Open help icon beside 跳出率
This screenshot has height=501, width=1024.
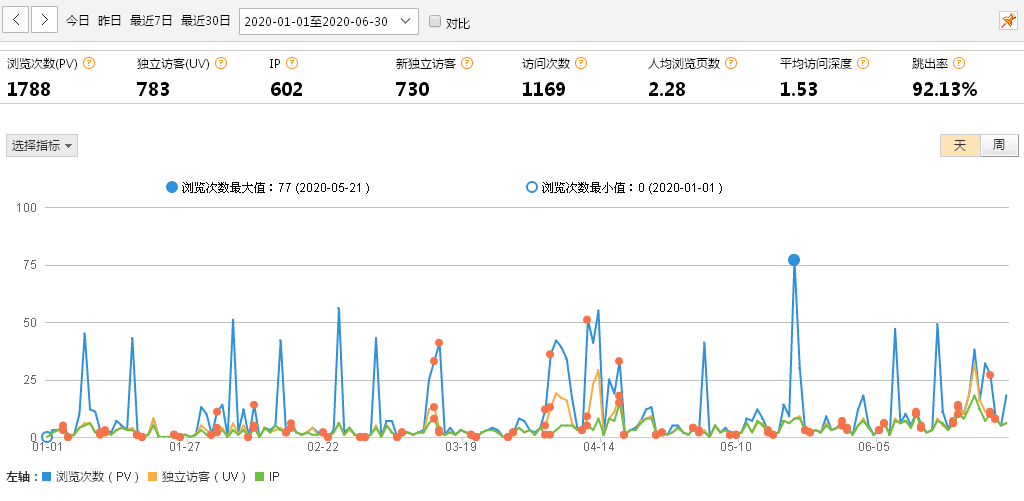[959, 63]
